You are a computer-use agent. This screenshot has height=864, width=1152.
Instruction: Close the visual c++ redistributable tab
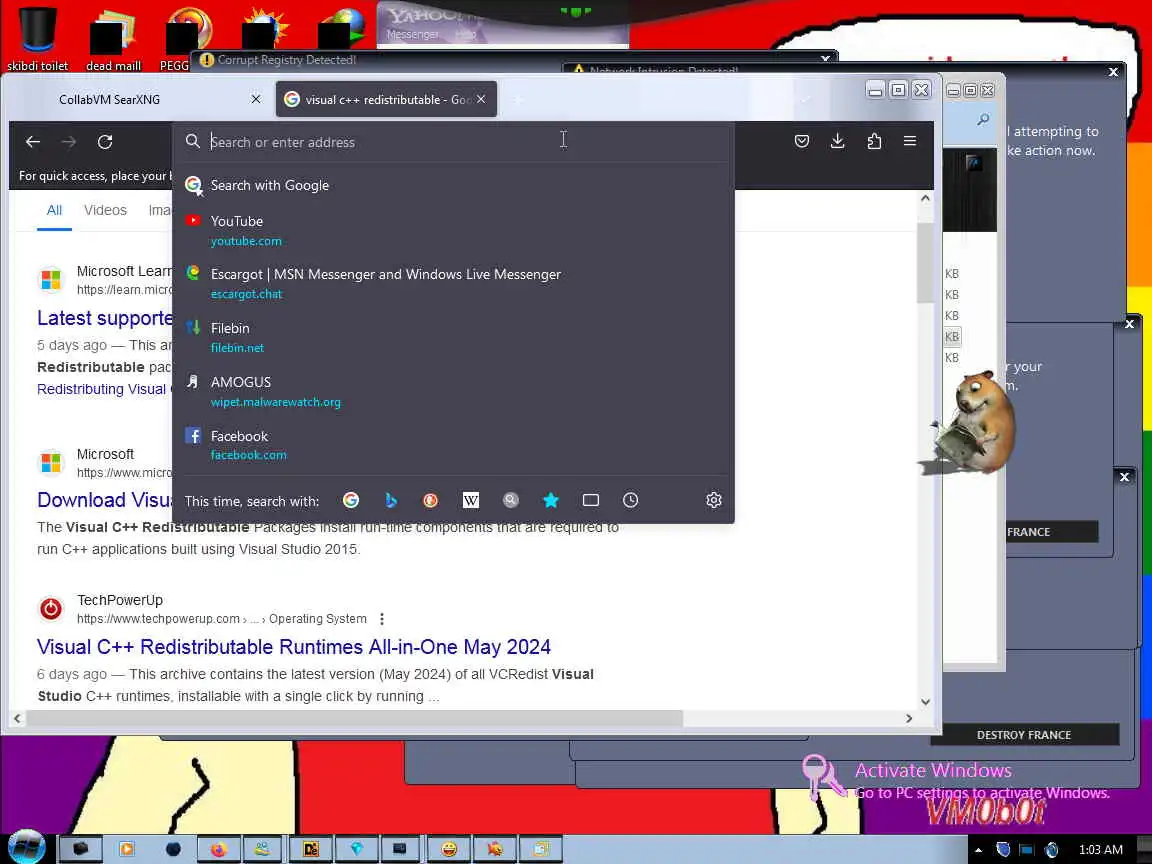480,98
